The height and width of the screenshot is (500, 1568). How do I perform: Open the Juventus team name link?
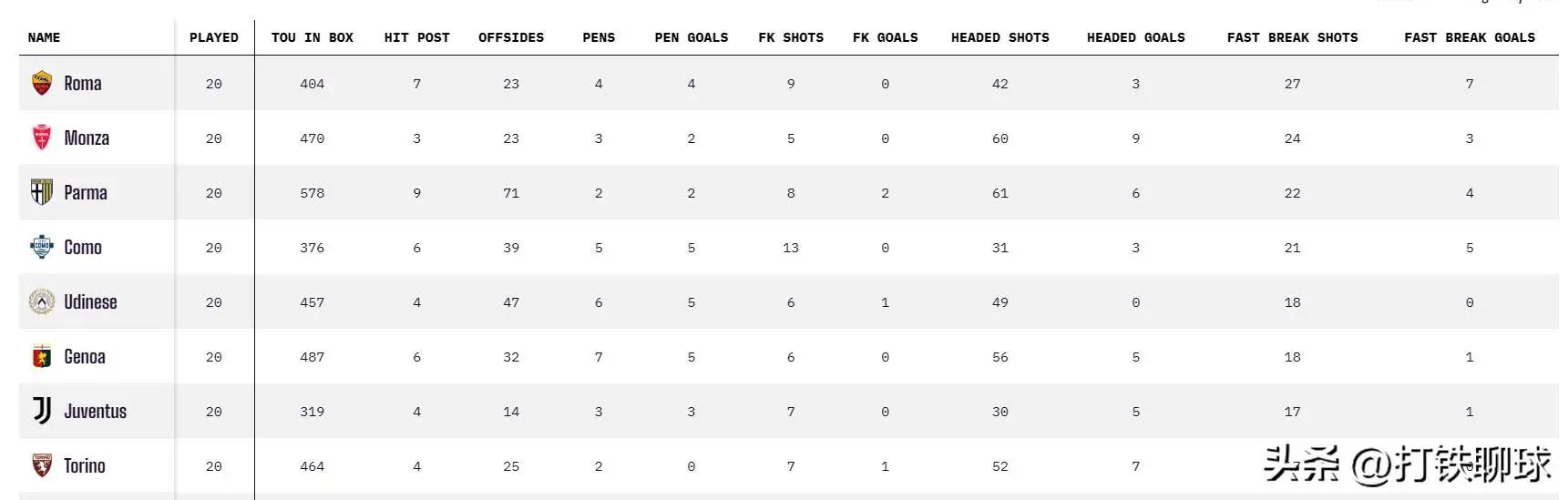tap(95, 412)
